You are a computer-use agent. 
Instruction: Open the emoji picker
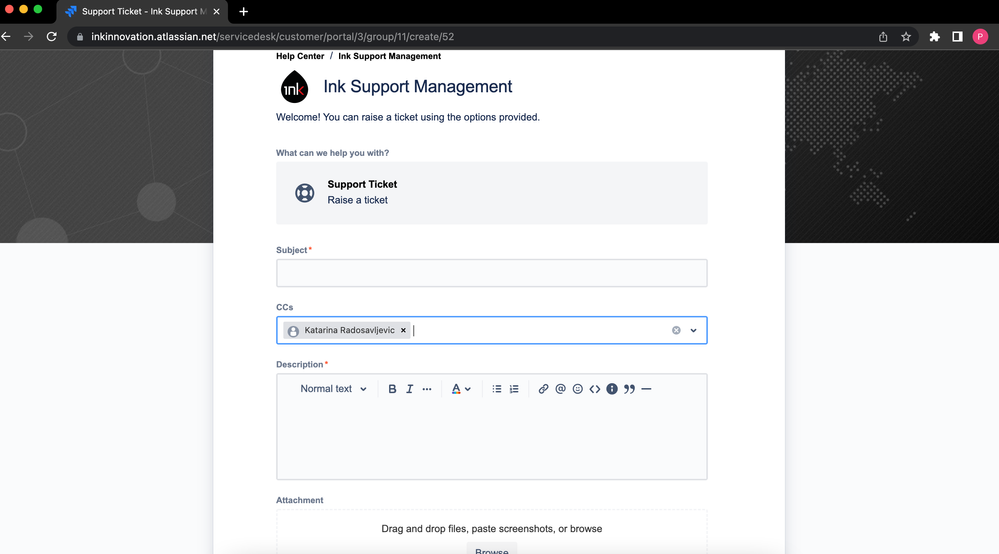tap(578, 389)
